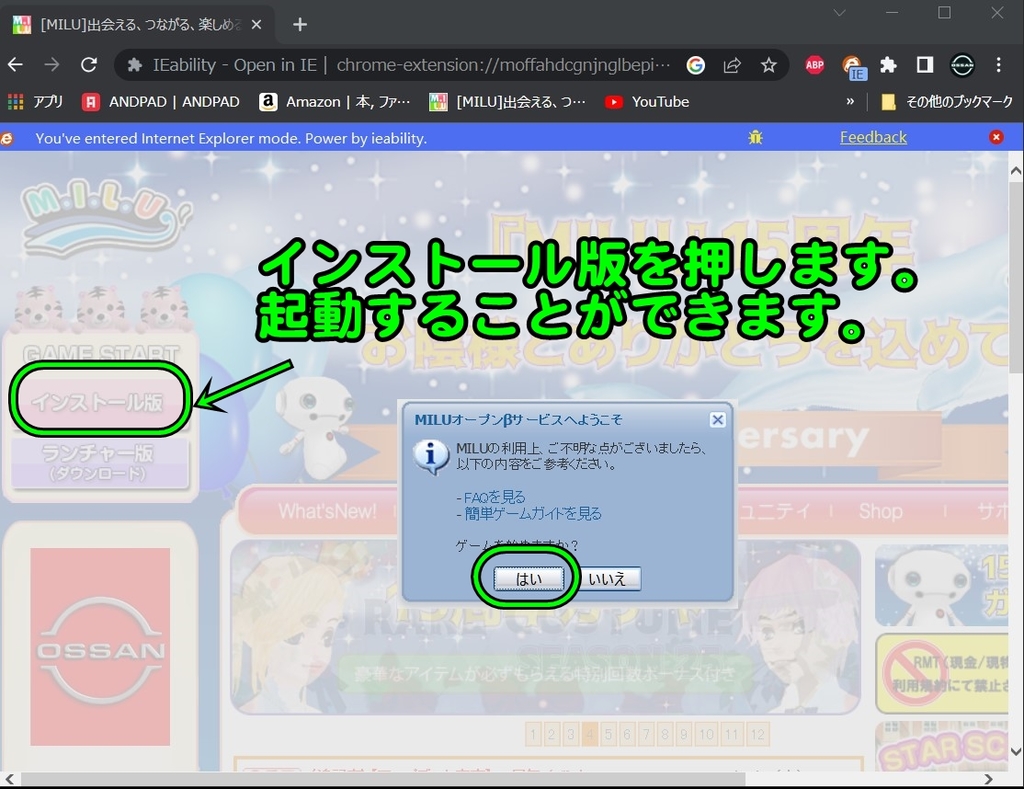Expand hidden bookmarks with chevron

click(x=850, y=102)
